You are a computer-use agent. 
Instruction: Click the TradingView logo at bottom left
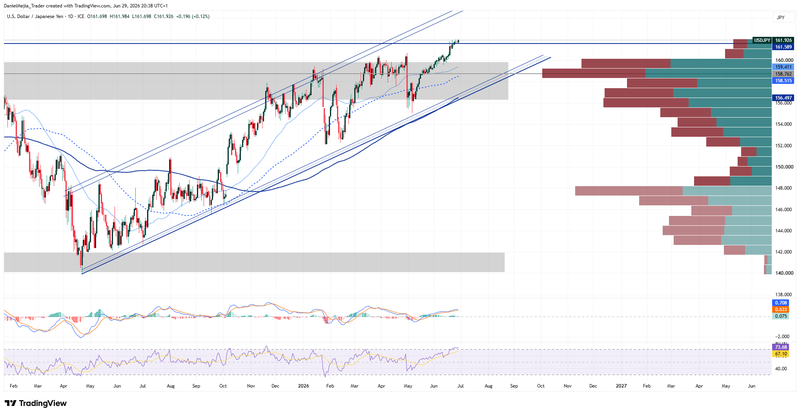coord(36,403)
